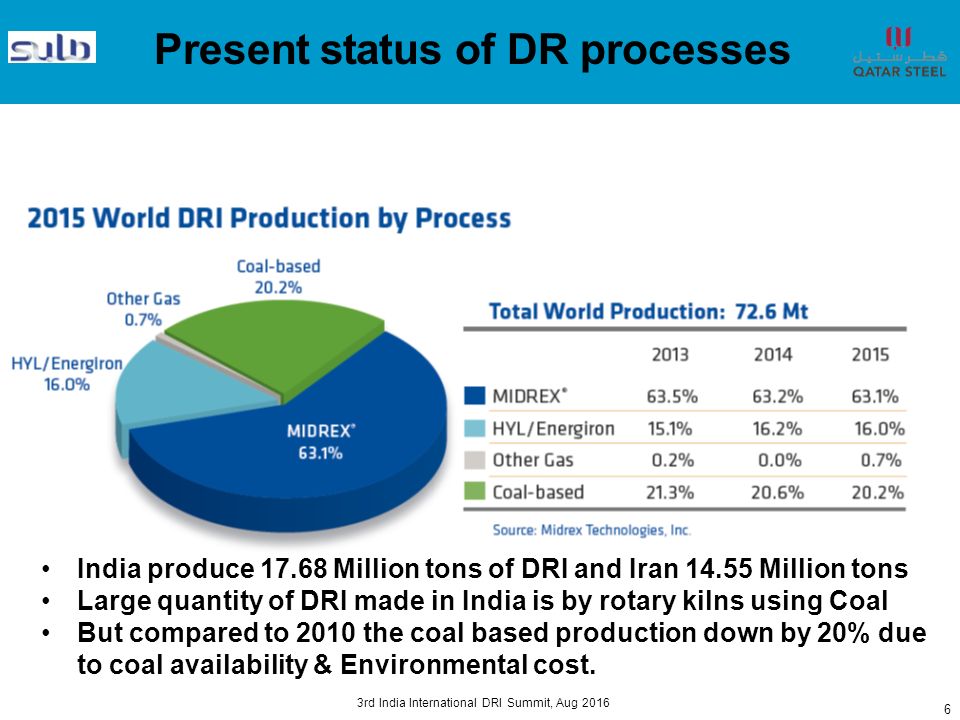Click the MIDREX row label in table

(x=529, y=396)
